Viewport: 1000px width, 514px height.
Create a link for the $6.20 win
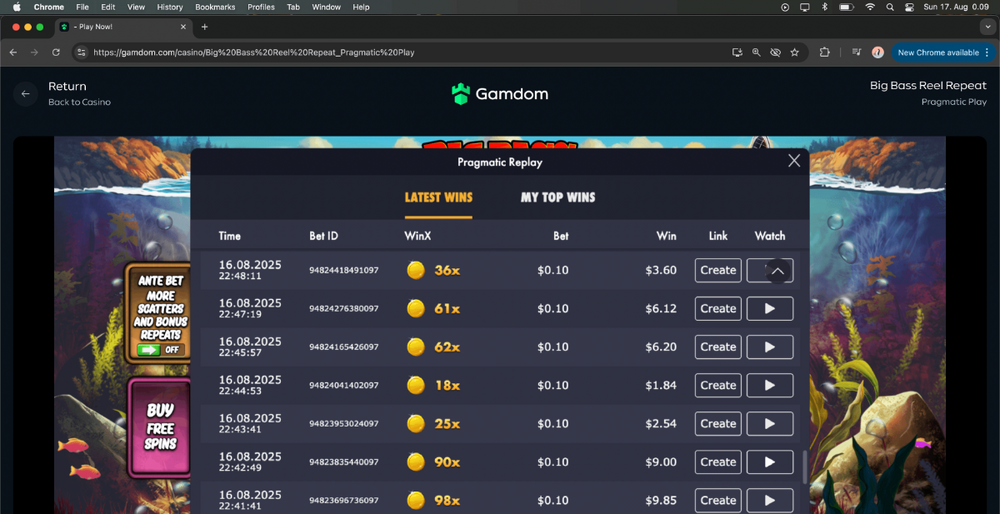717,347
